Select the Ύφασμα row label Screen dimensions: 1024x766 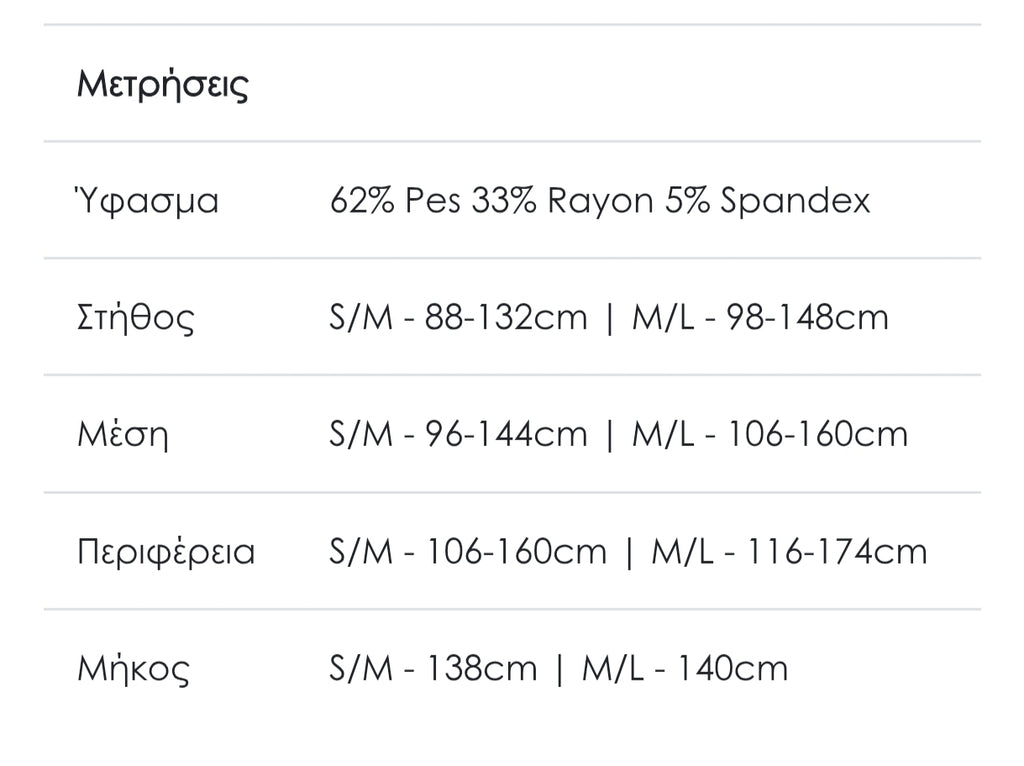click(147, 201)
